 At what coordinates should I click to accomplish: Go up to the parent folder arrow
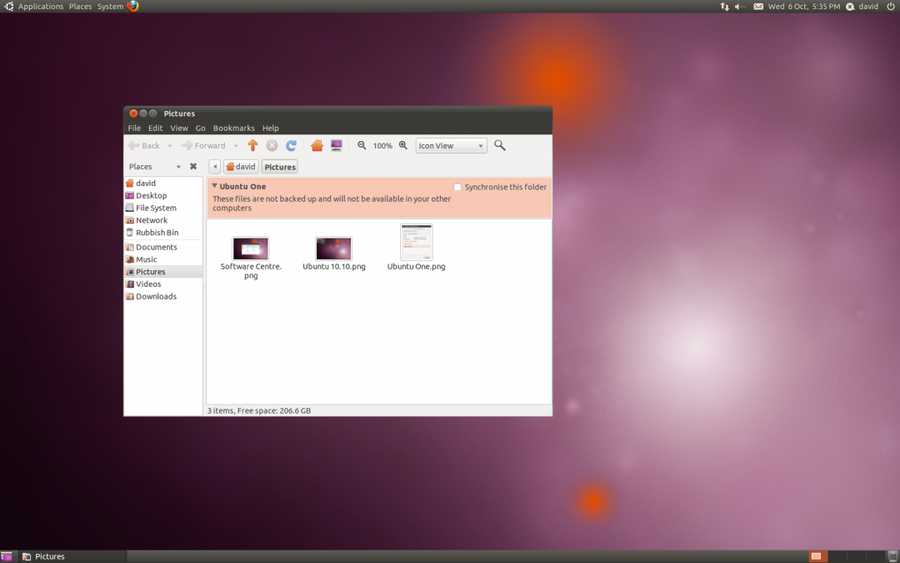coord(253,146)
